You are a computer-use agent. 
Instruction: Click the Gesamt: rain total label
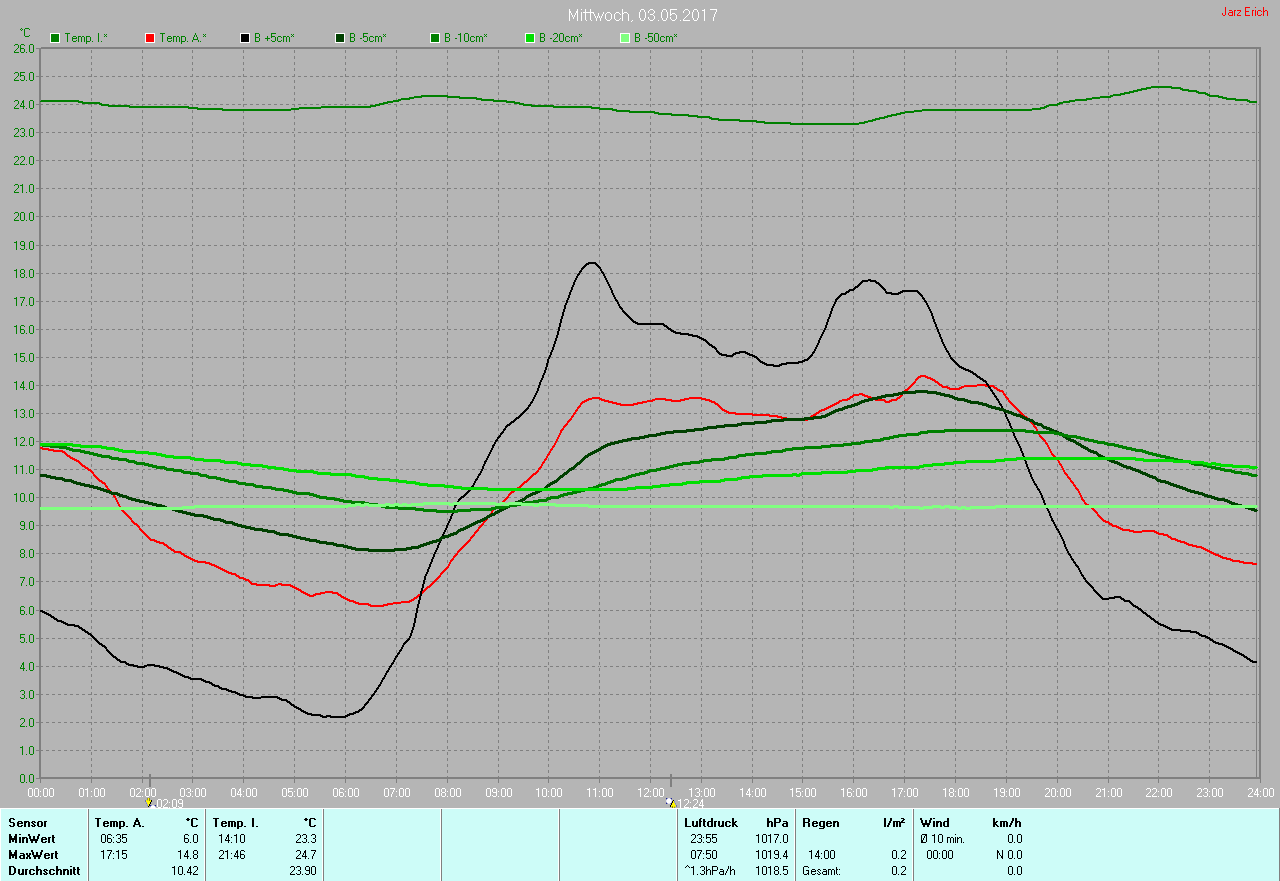[x=821, y=871]
